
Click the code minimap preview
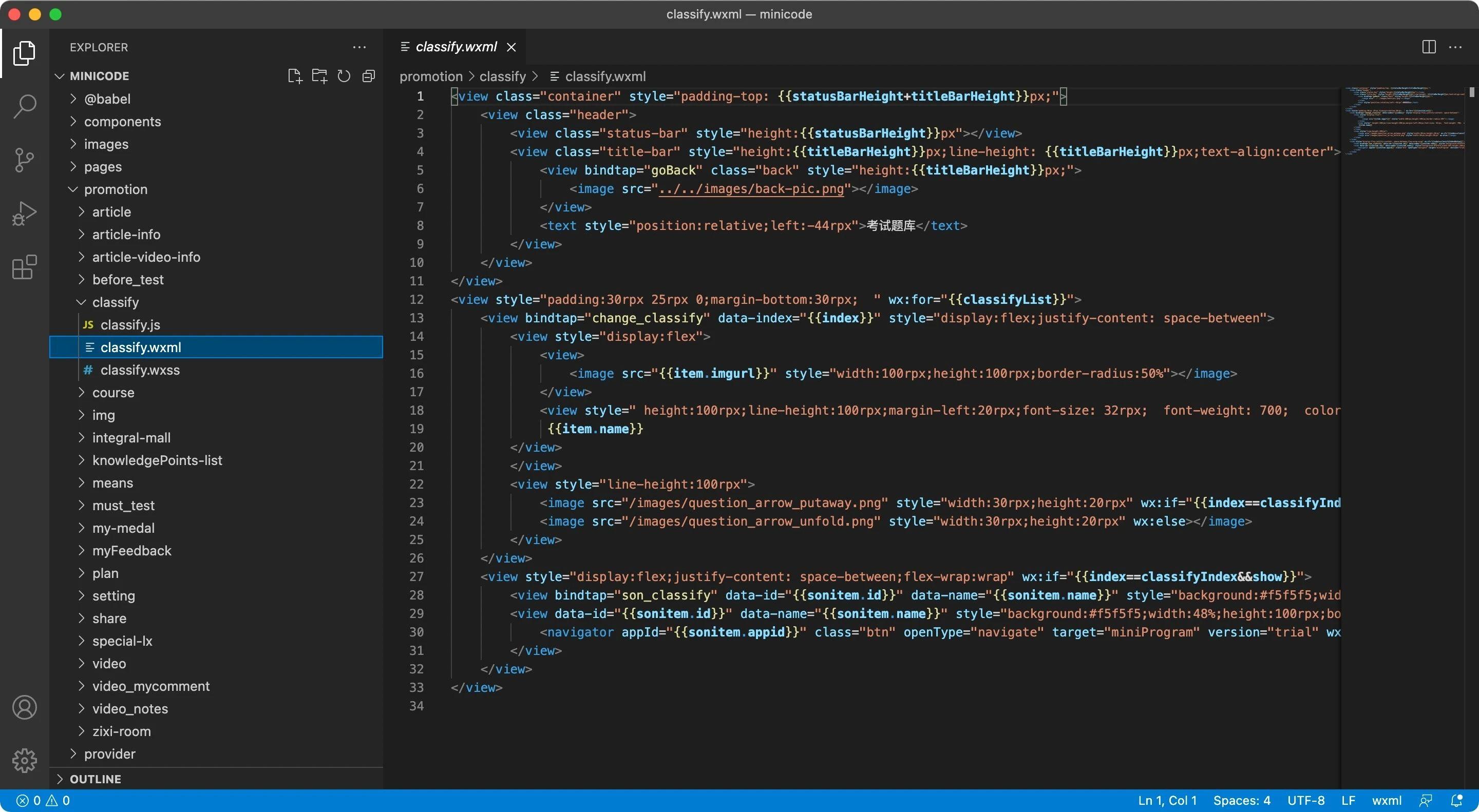1403,121
